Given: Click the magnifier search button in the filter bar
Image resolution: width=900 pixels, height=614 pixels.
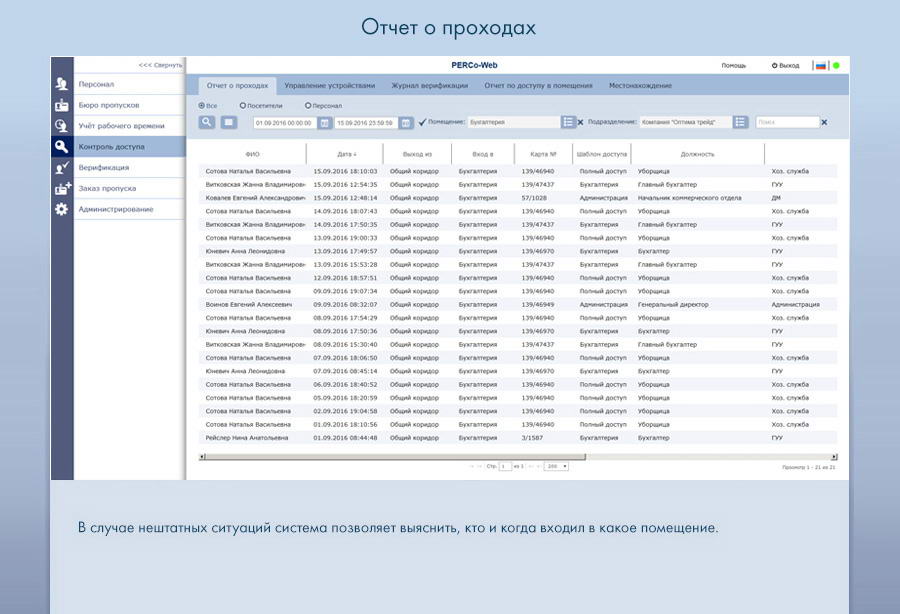Looking at the screenshot, I should coord(207,122).
